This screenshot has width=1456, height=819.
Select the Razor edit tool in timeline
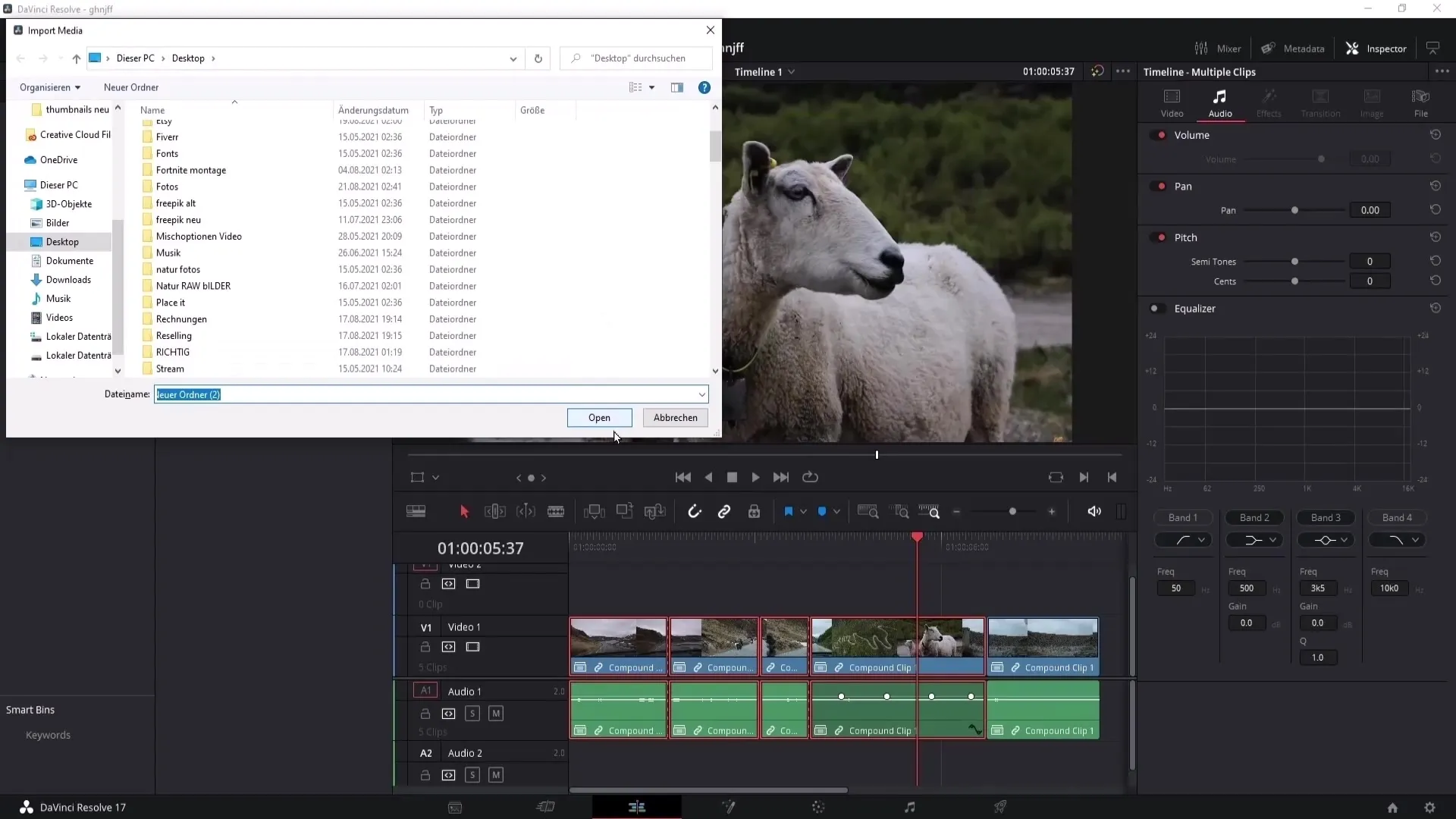[x=556, y=511]
